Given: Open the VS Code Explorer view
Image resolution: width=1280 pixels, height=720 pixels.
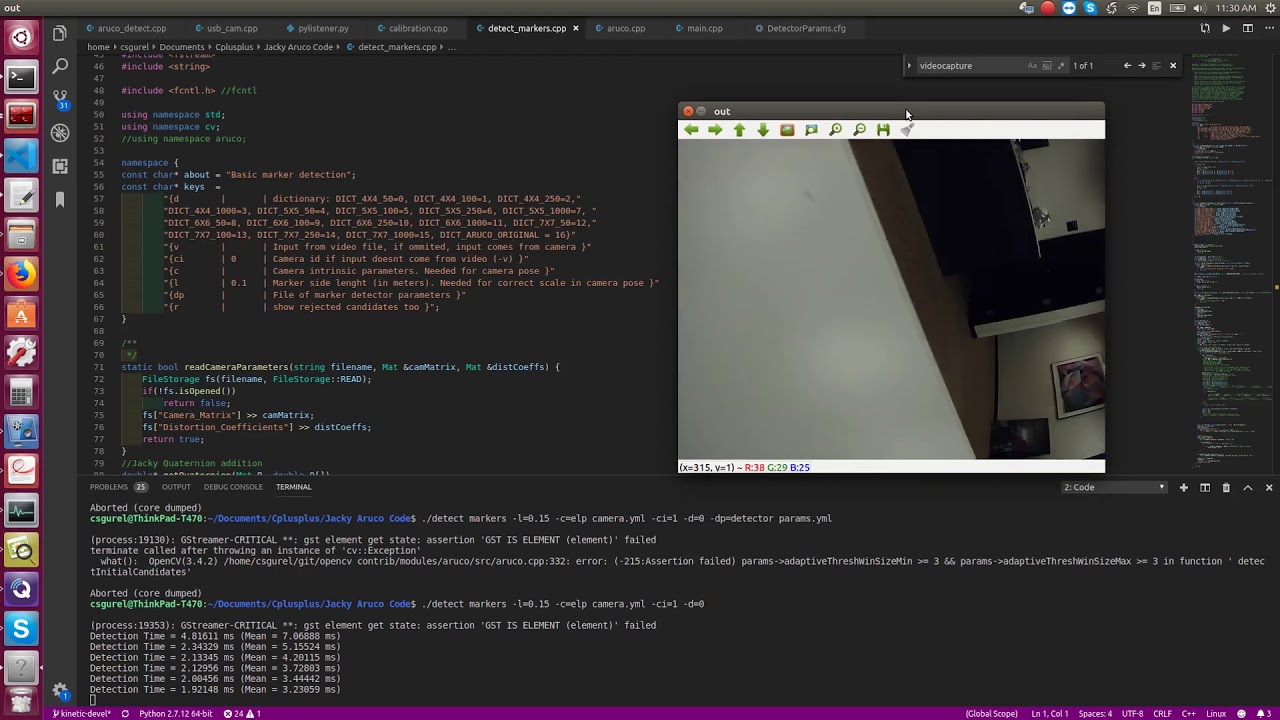Looking at the screenshot, I should 60,34.
